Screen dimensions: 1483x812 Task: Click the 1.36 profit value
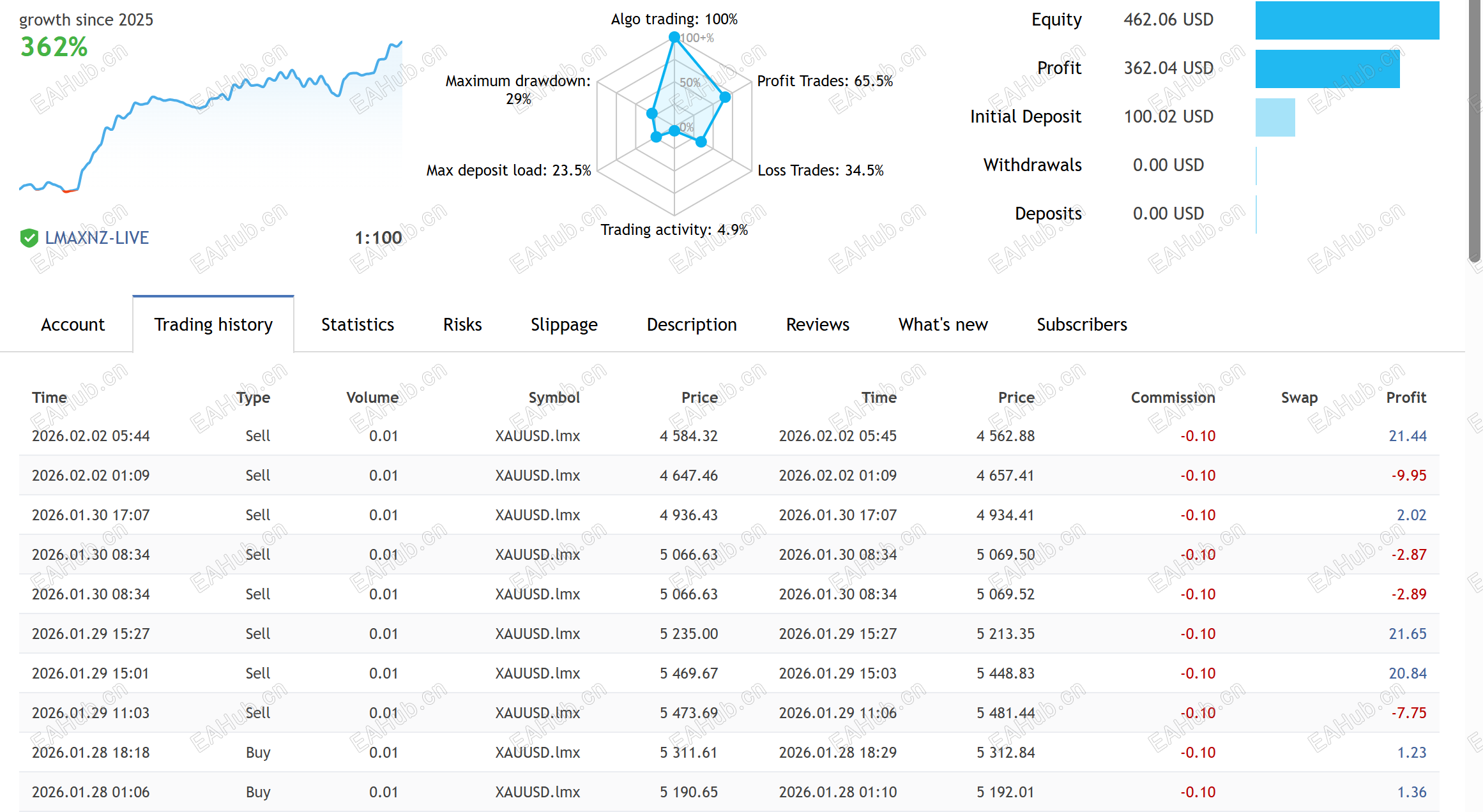1411,792
